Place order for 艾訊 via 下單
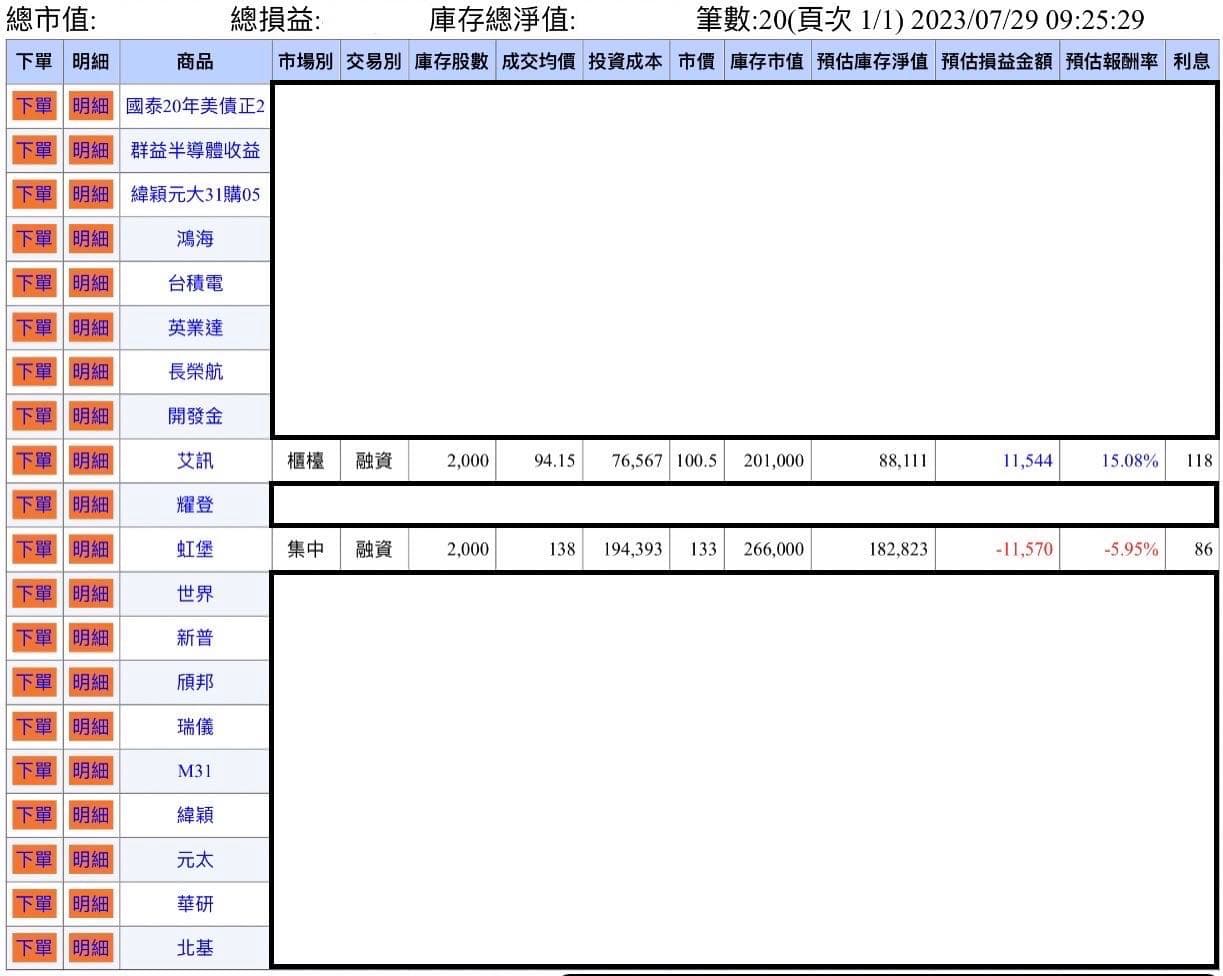 pyautogui.click(x=33, y=460)
